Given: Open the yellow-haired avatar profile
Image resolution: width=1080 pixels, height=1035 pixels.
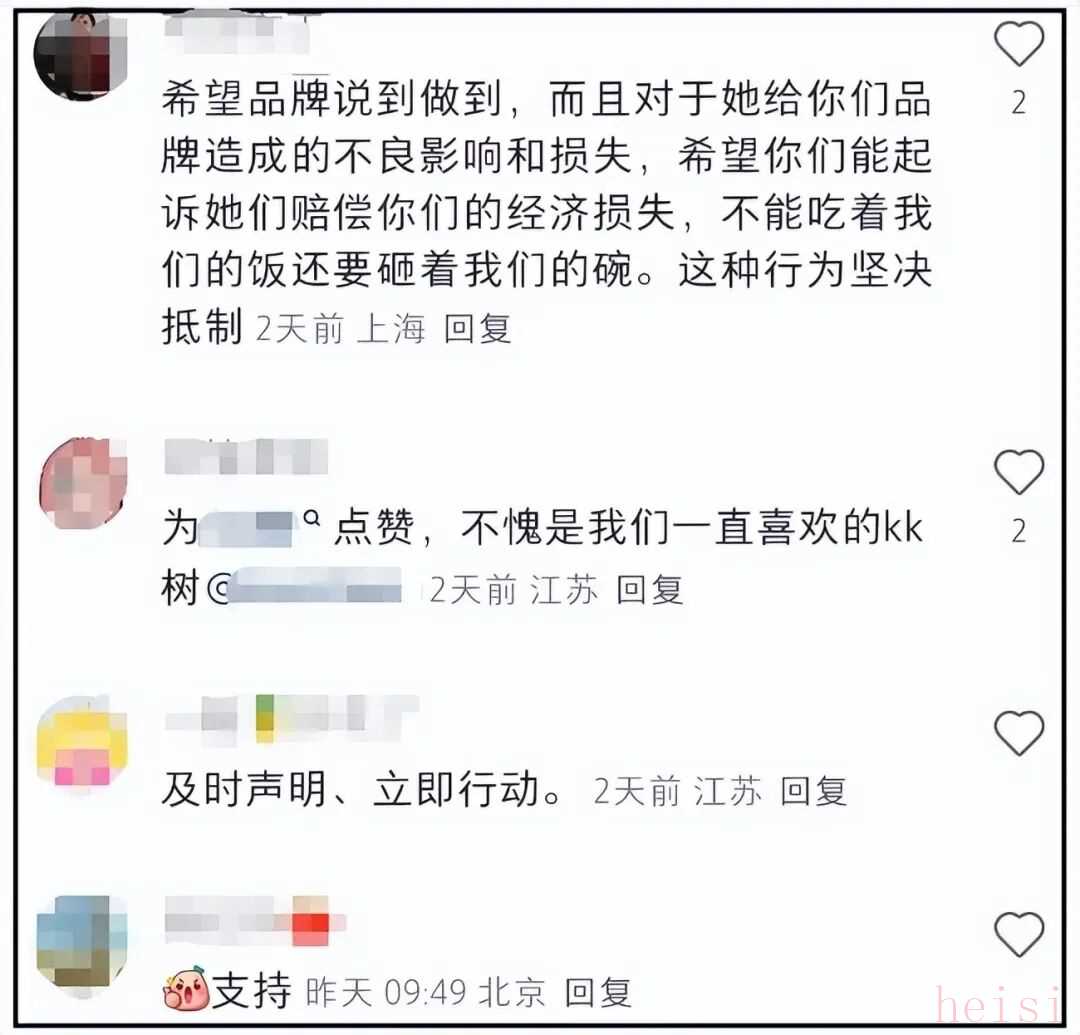Looking at the screenshot, I should pyautogui.click(x=83, y=742).
